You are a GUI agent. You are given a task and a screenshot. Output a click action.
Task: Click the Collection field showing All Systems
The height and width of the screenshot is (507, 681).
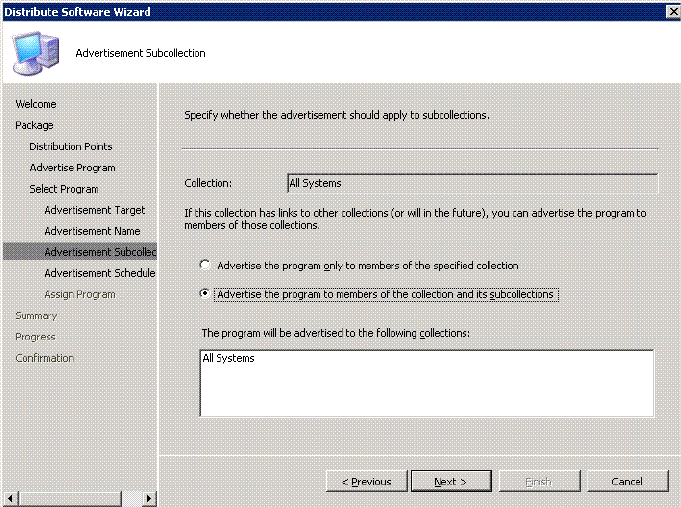472,183
